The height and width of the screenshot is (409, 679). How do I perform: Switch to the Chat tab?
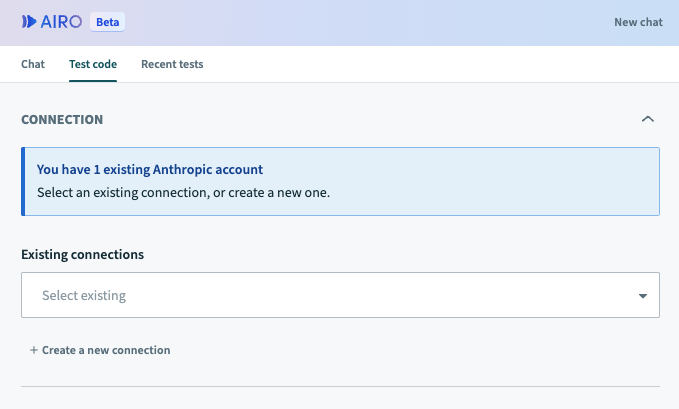(33, 64)
